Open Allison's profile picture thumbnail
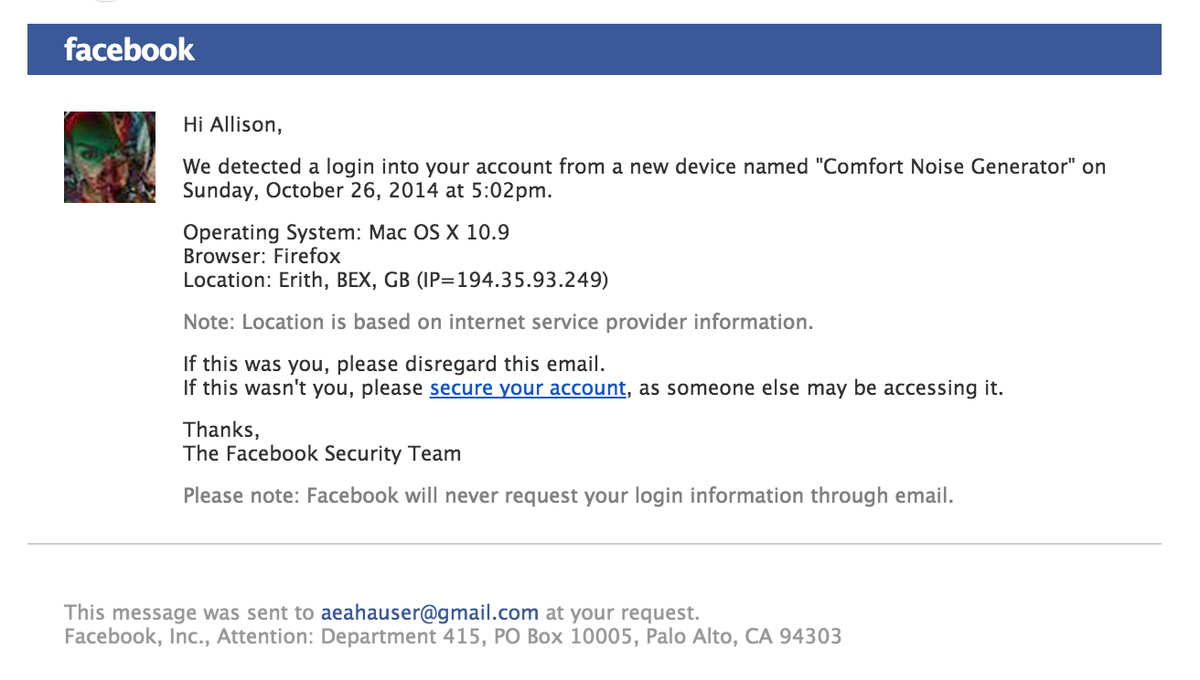 110,157
